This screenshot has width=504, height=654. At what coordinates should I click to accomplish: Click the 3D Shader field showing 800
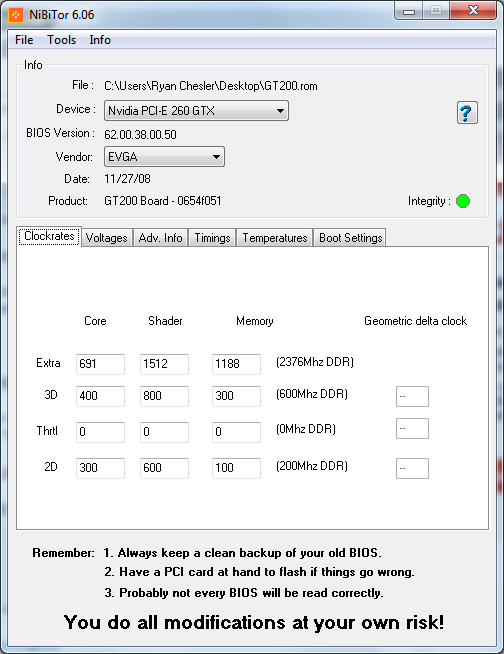pyautogui.click(x=164, y=396)
